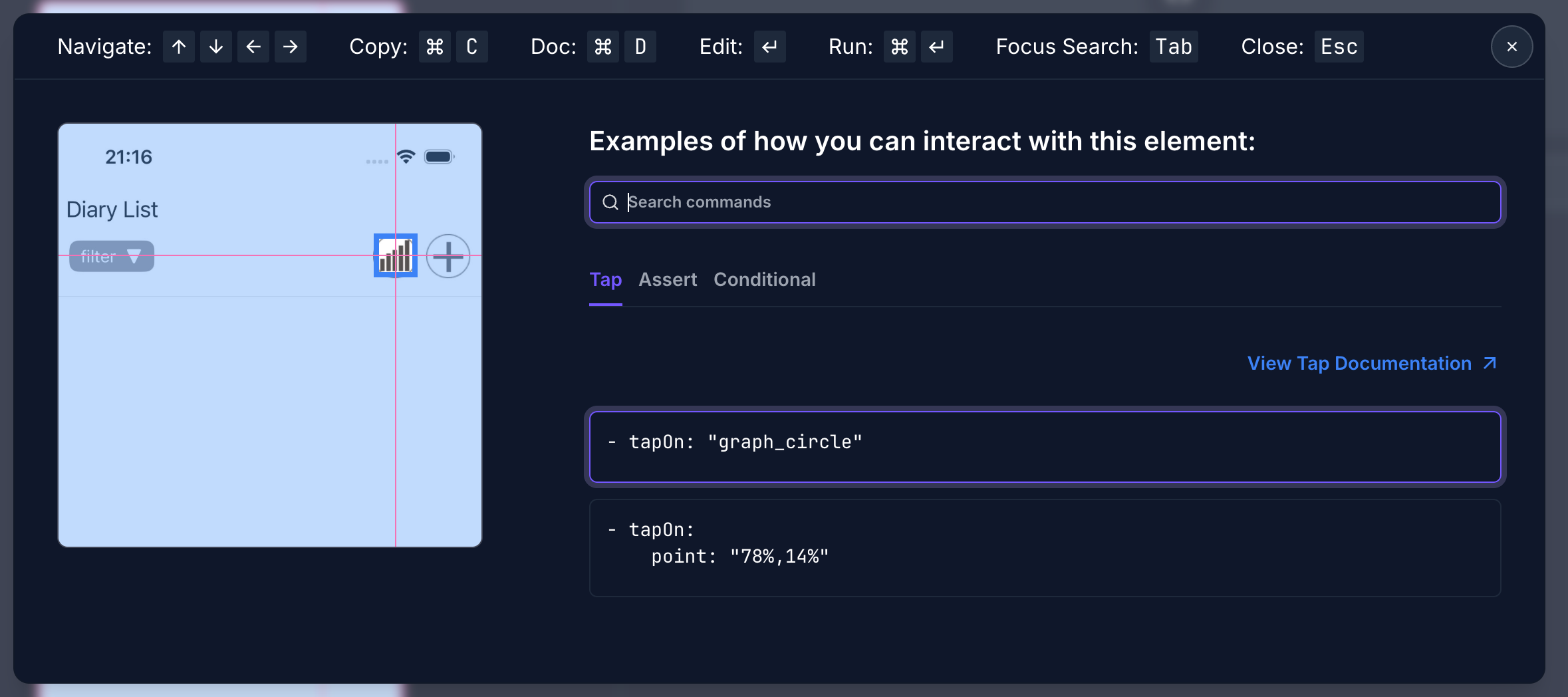Select the Tap tab
Screen dimensions: 1568x697
[606, 279]
